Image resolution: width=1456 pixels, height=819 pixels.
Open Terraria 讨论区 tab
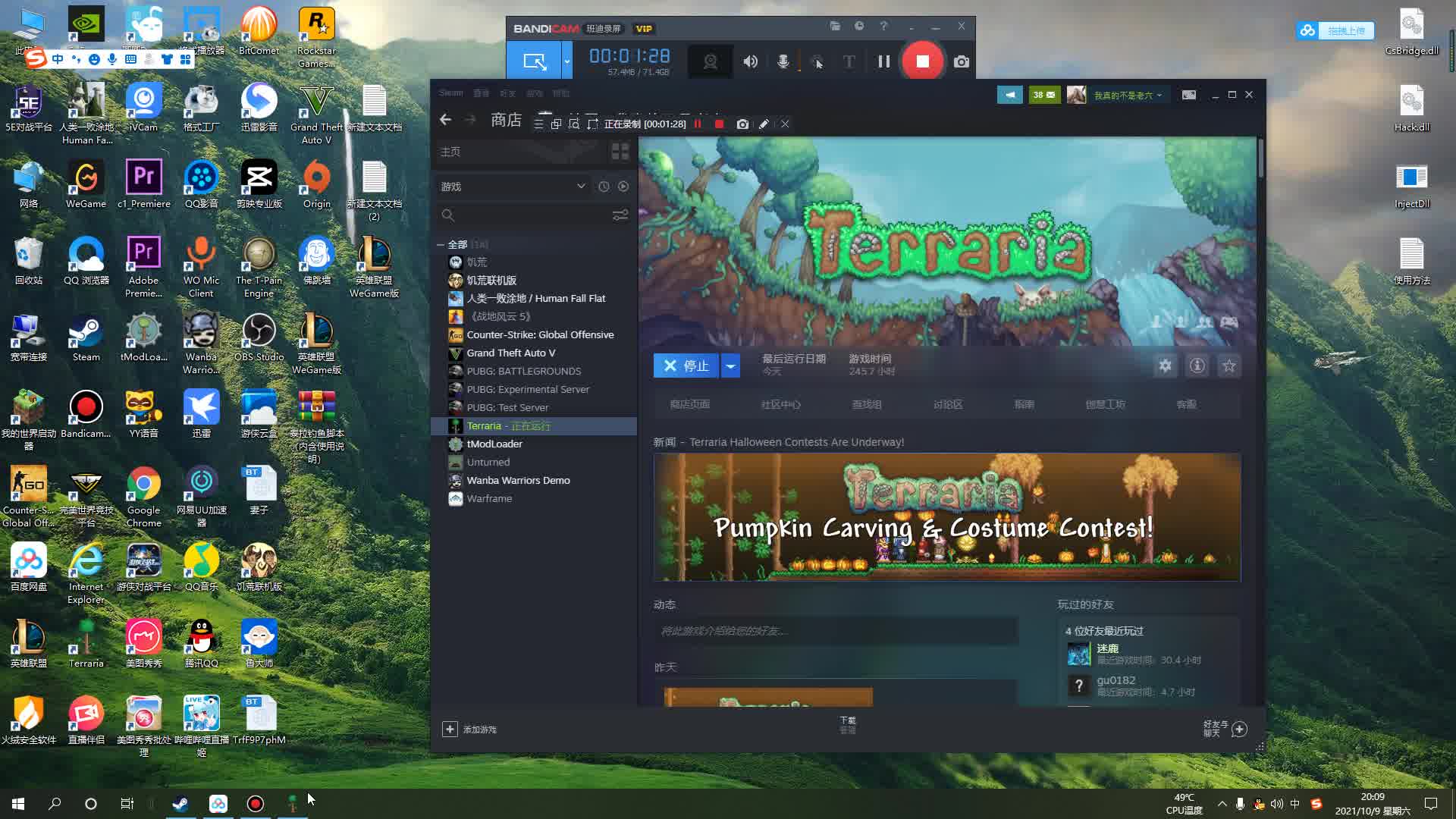(948, 405)
